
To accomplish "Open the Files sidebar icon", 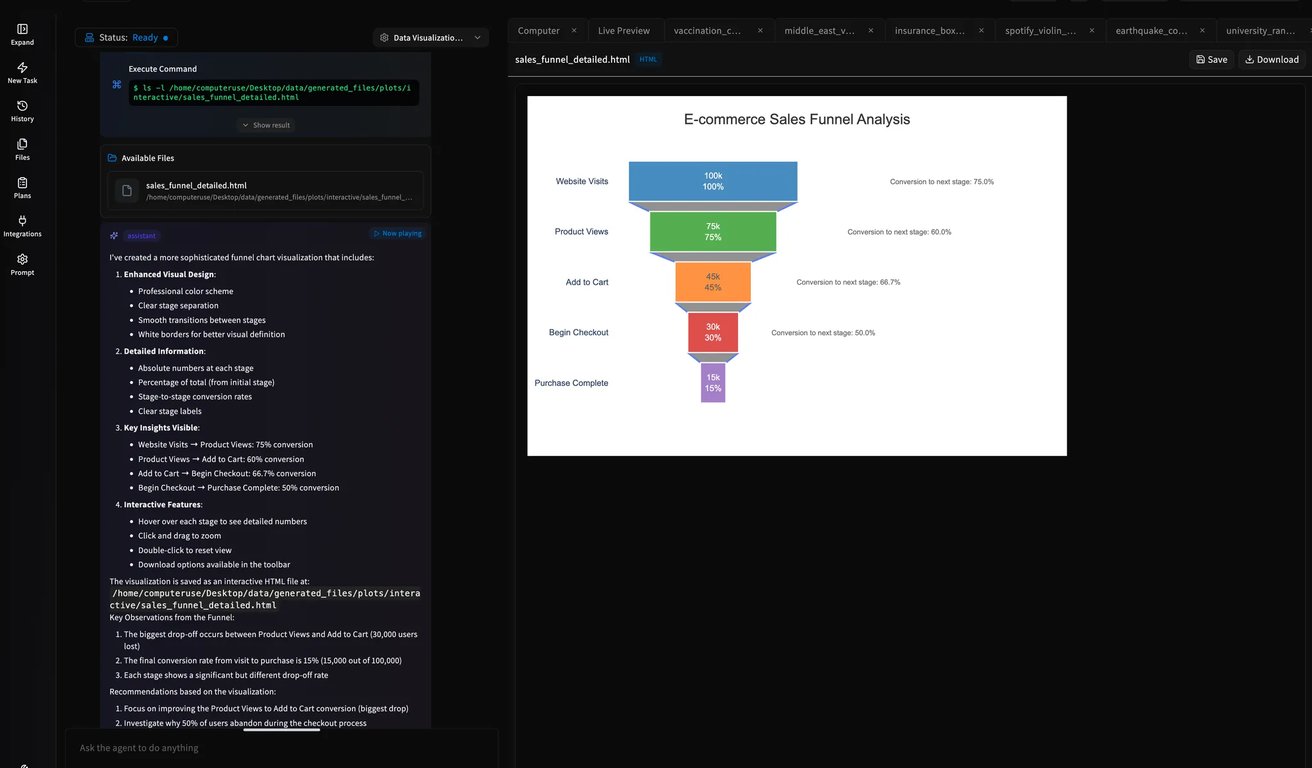I will point(22,144).
